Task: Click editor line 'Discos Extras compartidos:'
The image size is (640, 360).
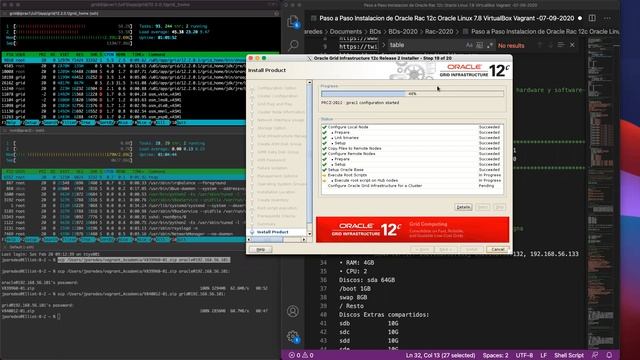Action: 384,315
